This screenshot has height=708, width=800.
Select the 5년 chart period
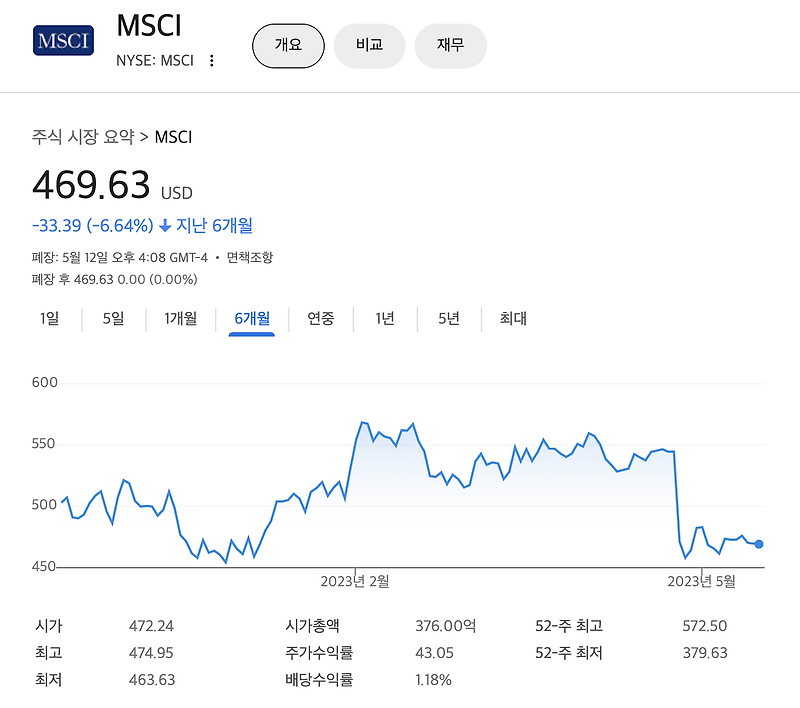(447, 318)
